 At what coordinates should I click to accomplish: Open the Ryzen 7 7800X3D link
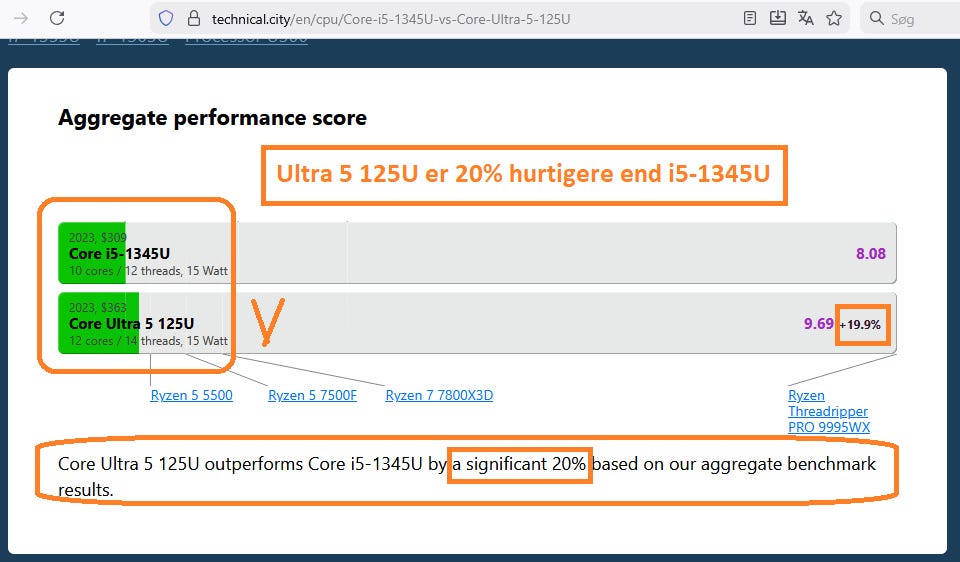(x=439, y=395)
